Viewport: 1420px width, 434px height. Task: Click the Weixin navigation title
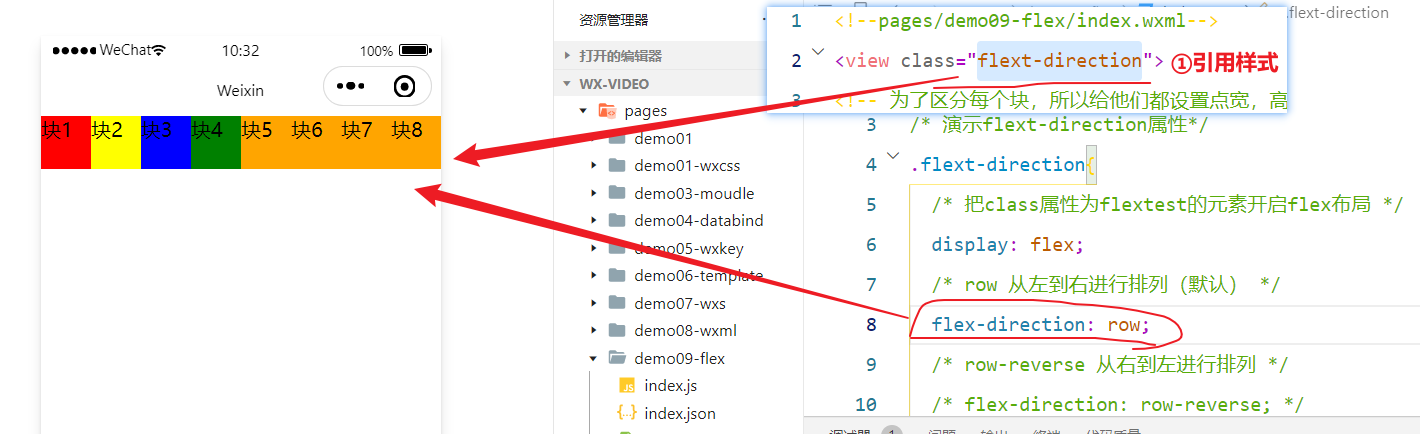coord(240,90)
